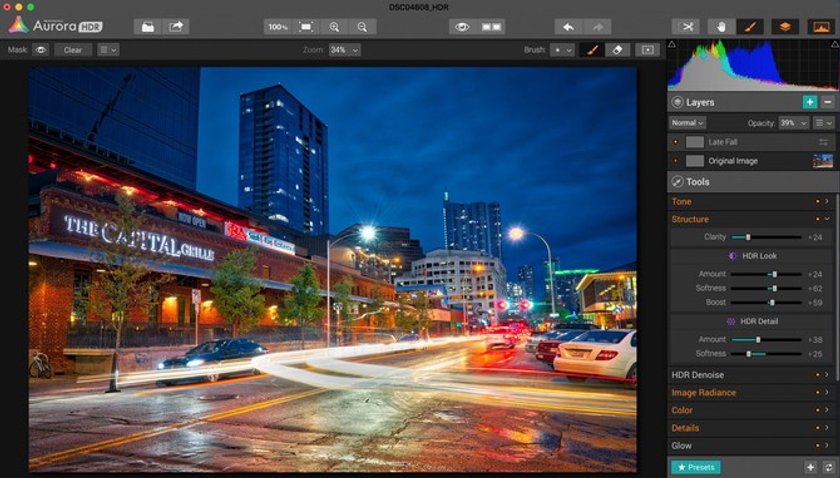Reset tools with circular arrows icon
The height and width of the screenshot is (478, 840).
[828, 467]
